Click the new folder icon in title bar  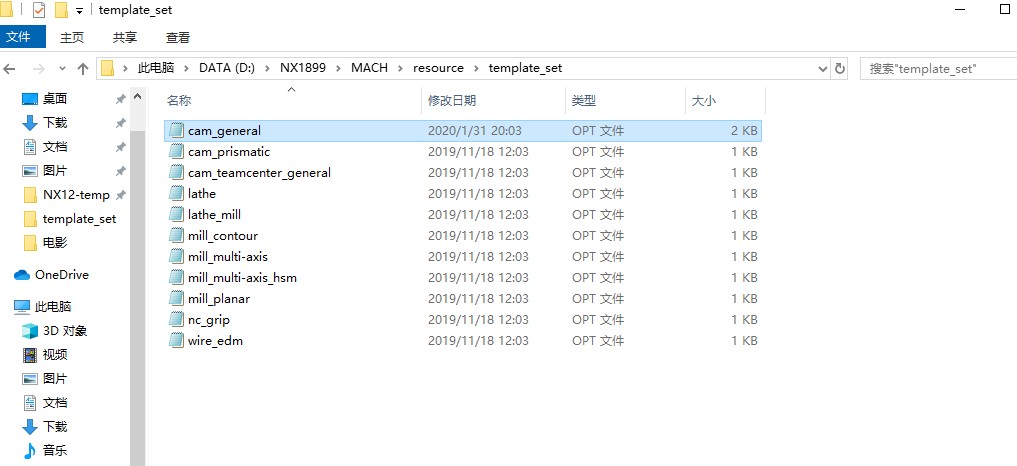[x=60, y=10]
